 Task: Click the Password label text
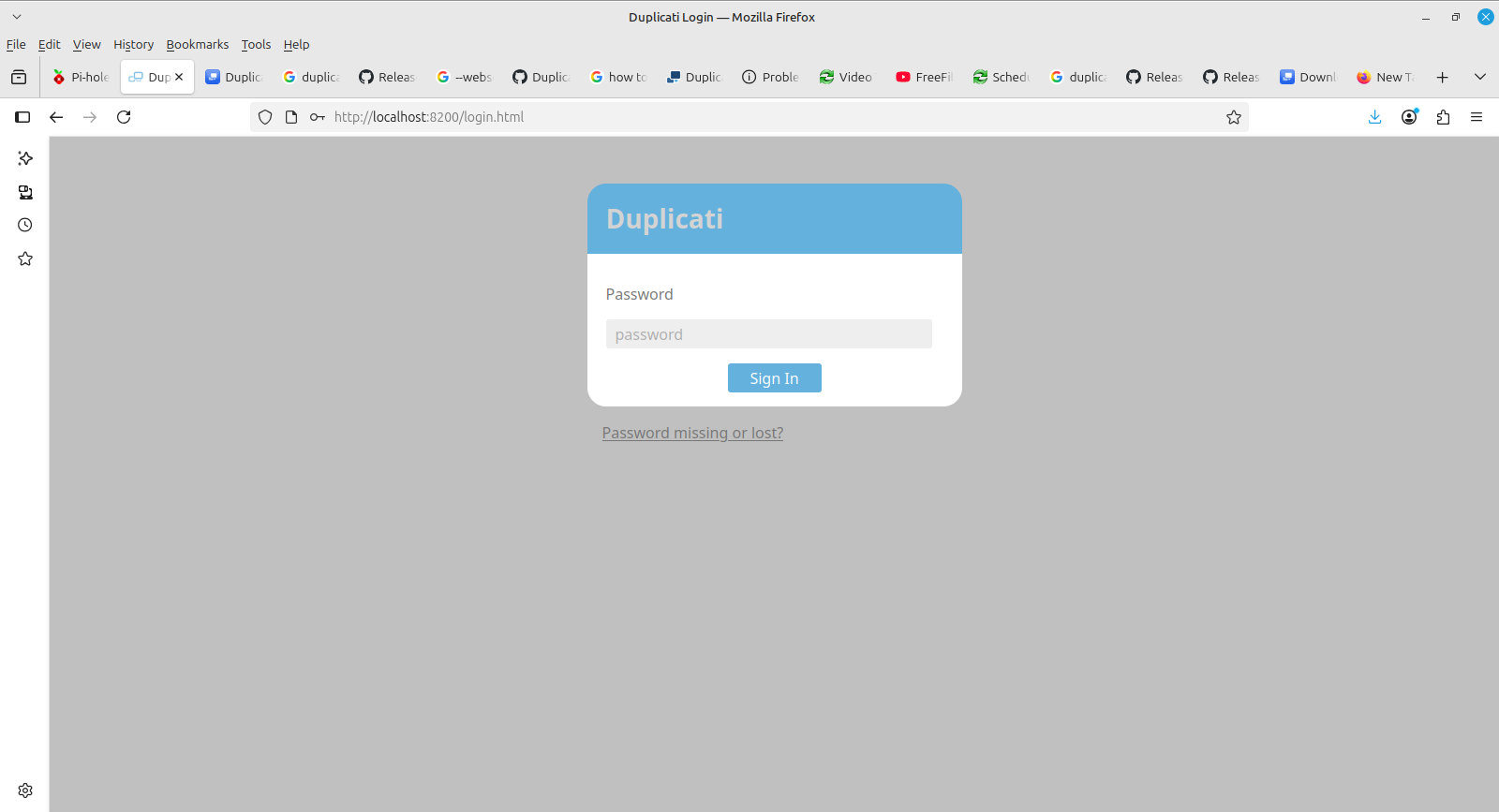[639, 294]
